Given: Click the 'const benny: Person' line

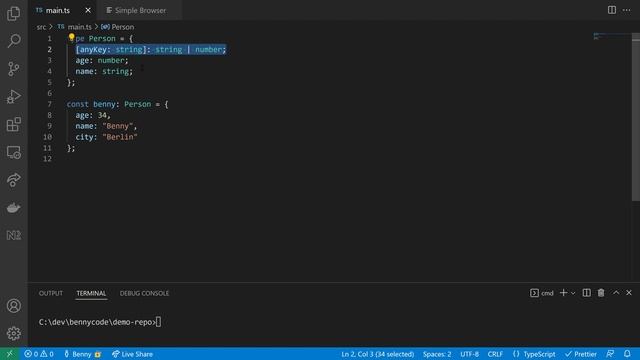Looking at the screenshot, I should click(118, 104).
